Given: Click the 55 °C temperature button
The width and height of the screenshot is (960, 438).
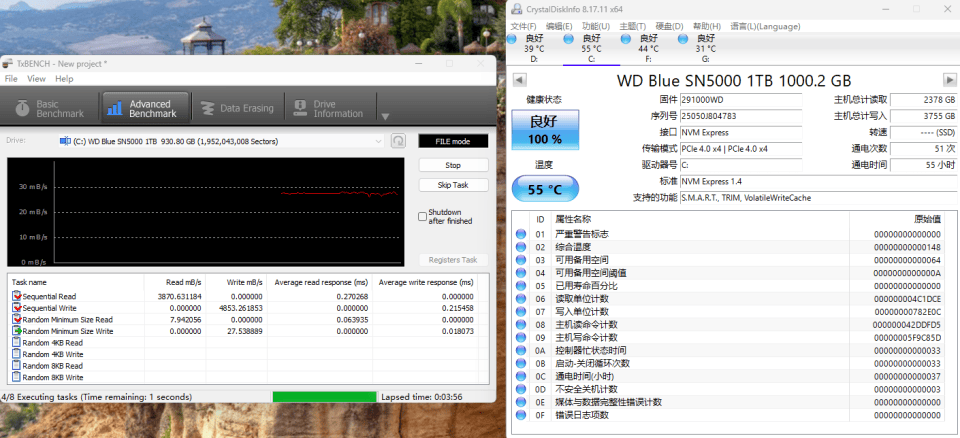Looking at the screenshot, I should click(544, 189).
